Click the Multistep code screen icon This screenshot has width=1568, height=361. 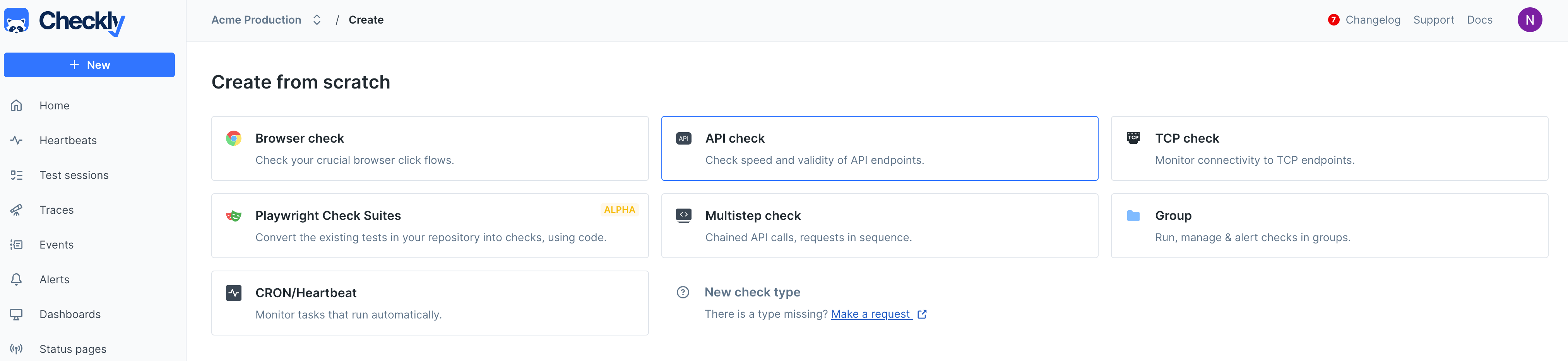click(683, 216)
